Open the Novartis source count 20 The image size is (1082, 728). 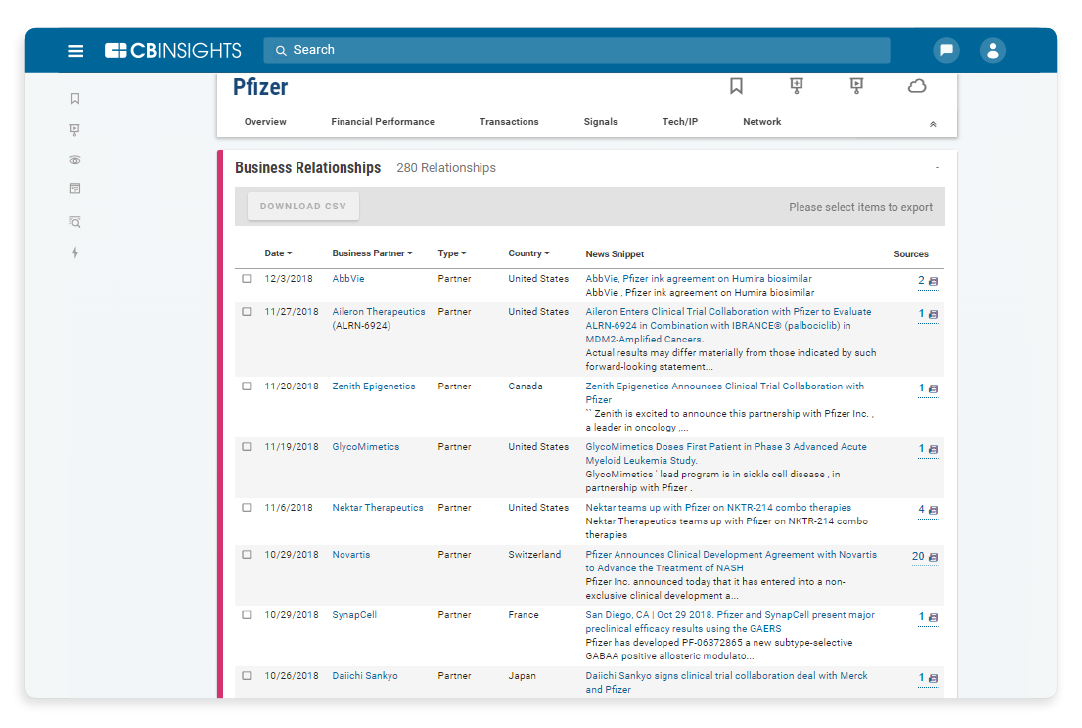click(x=918, y=557)
